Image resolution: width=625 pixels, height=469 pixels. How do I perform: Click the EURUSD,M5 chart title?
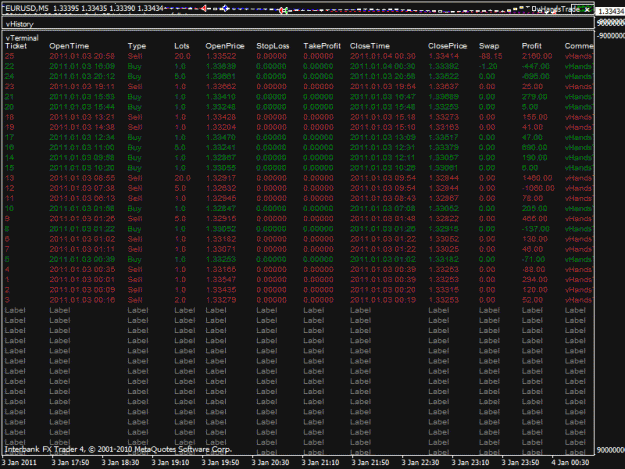(26, 8)
